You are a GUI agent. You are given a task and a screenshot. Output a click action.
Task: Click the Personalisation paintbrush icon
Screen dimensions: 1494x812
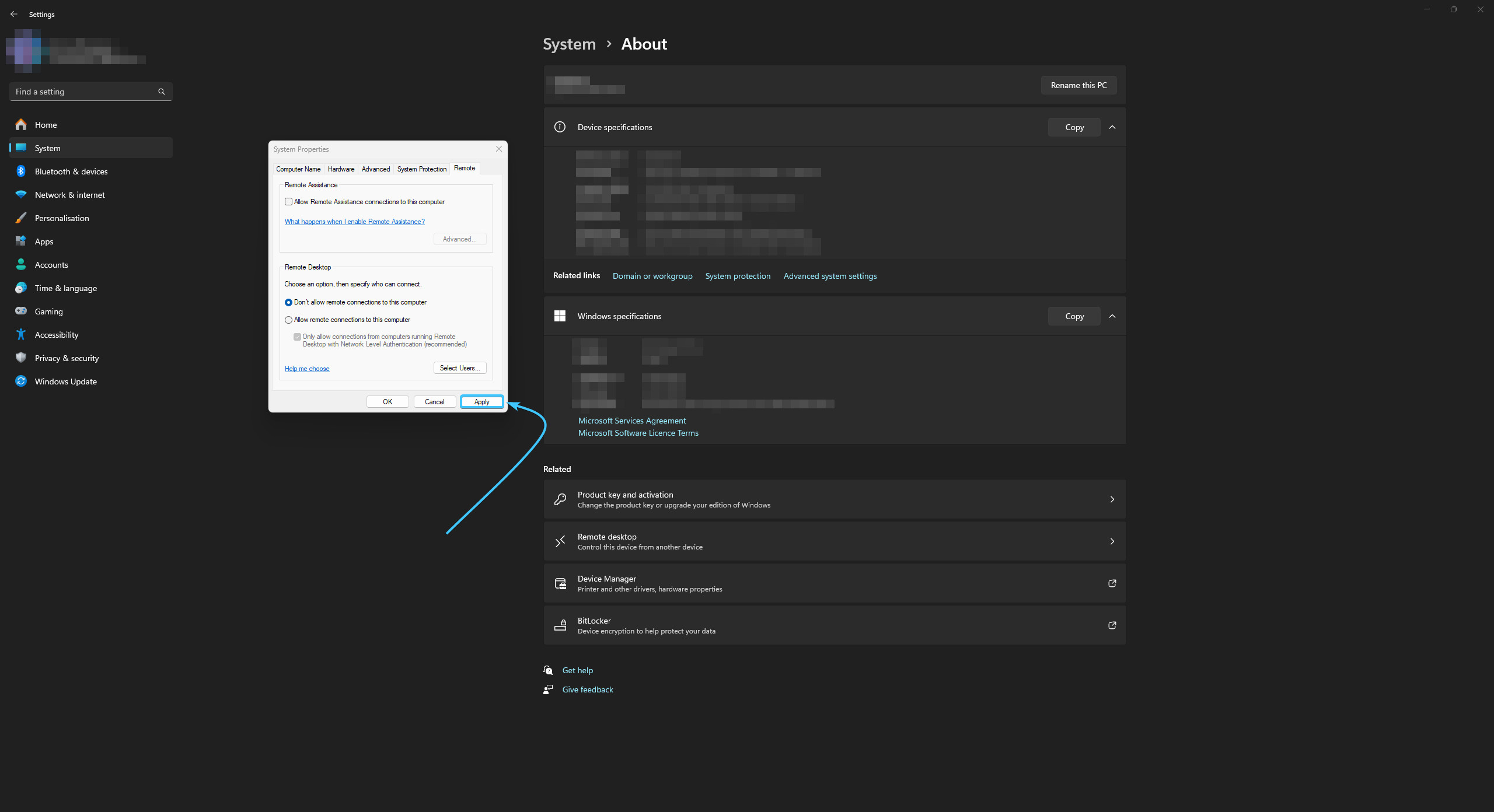coord(21,218)
